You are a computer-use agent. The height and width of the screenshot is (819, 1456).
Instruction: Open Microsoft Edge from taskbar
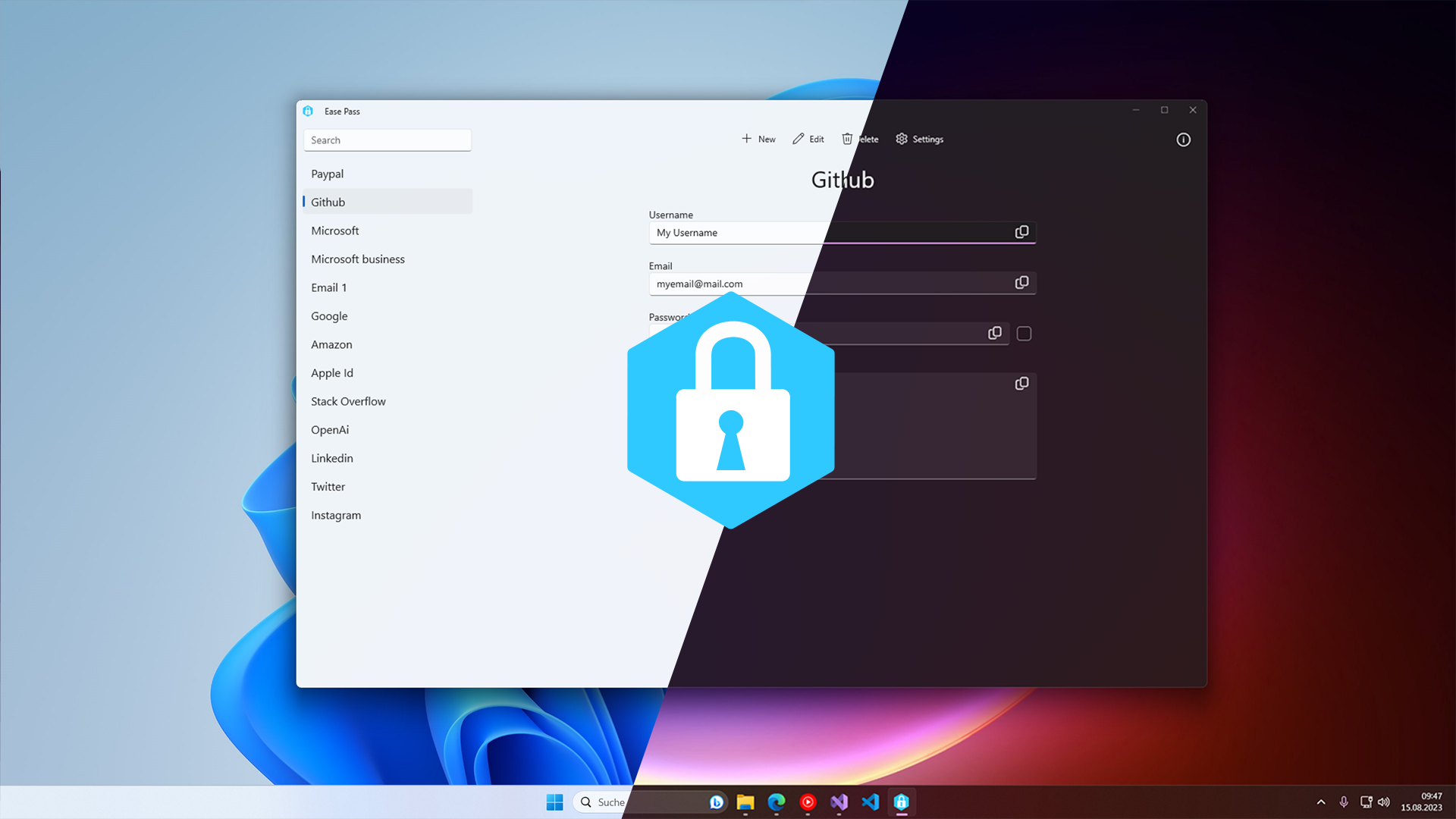click(x=777, y=802)
